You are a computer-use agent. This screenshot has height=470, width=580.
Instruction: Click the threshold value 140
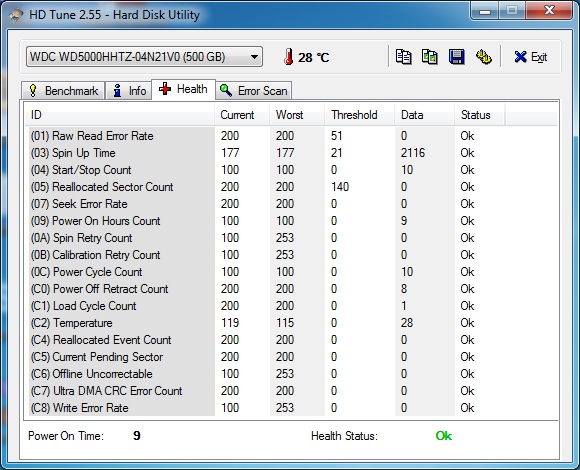click(340, 187)
